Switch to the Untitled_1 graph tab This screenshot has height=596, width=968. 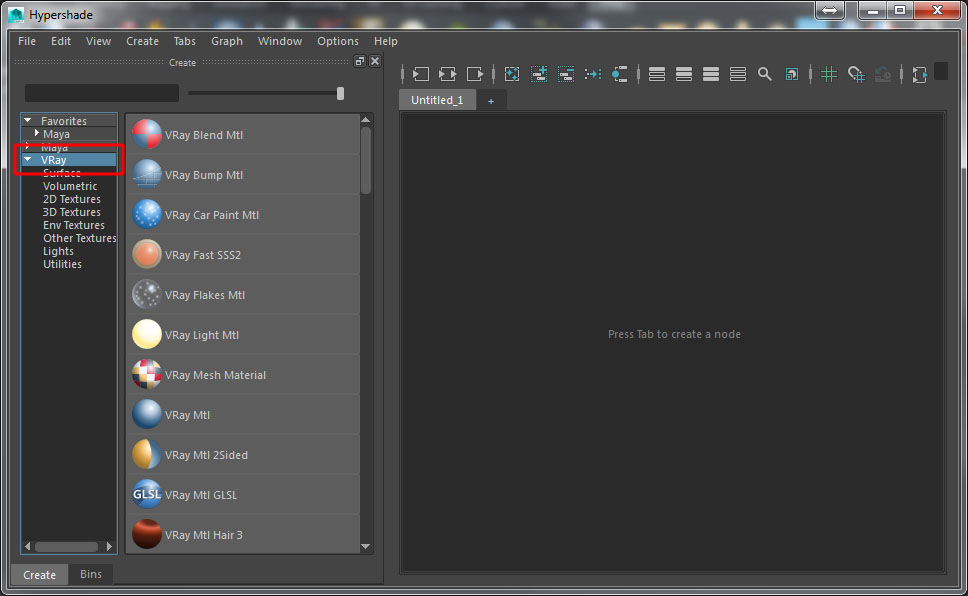pos(437,100)
